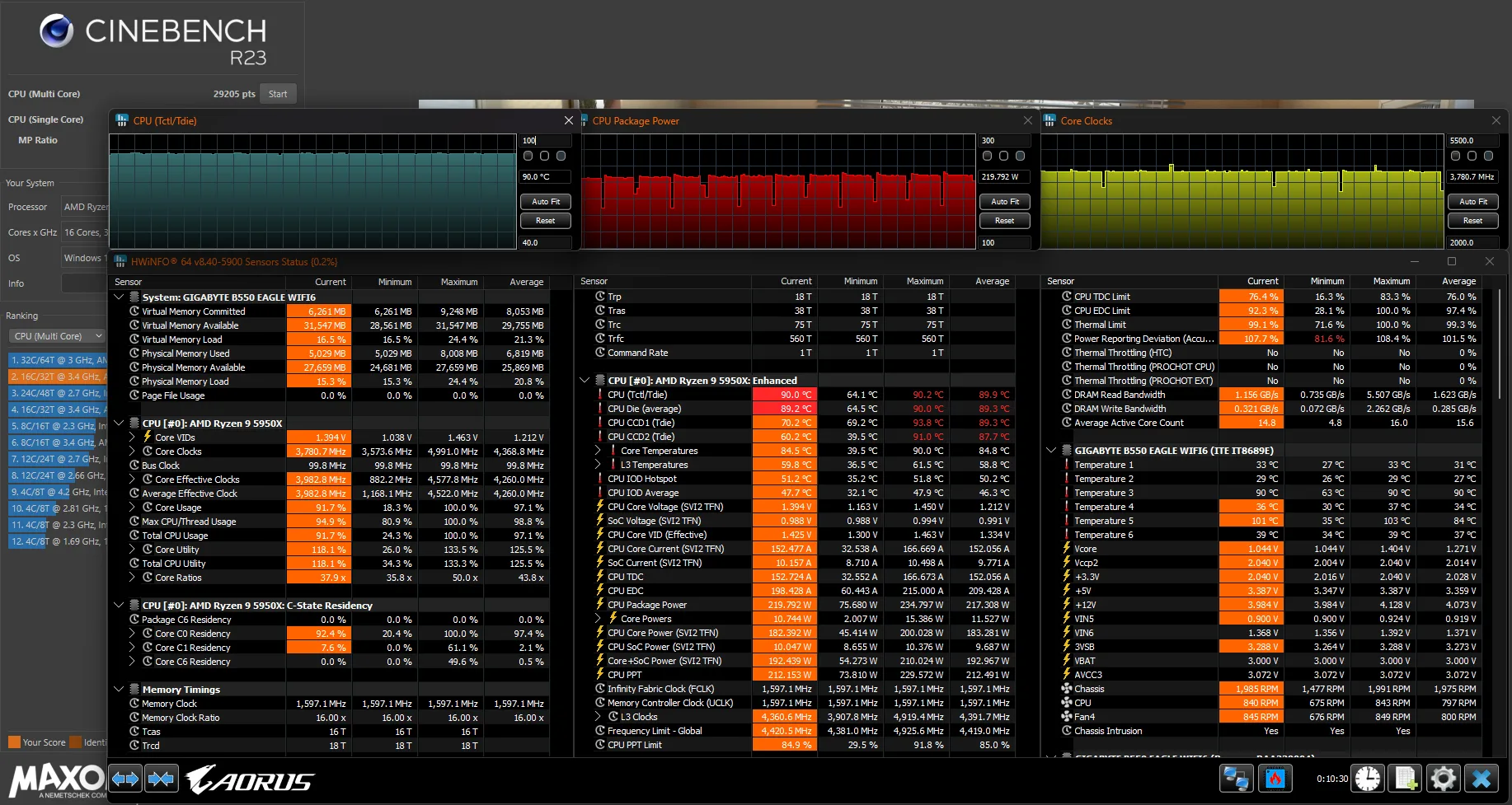Select ranking entry 12. 4C/8T @ 1.69 GHz
Screen dimensions: 1512x805
[x=58, y=541]
